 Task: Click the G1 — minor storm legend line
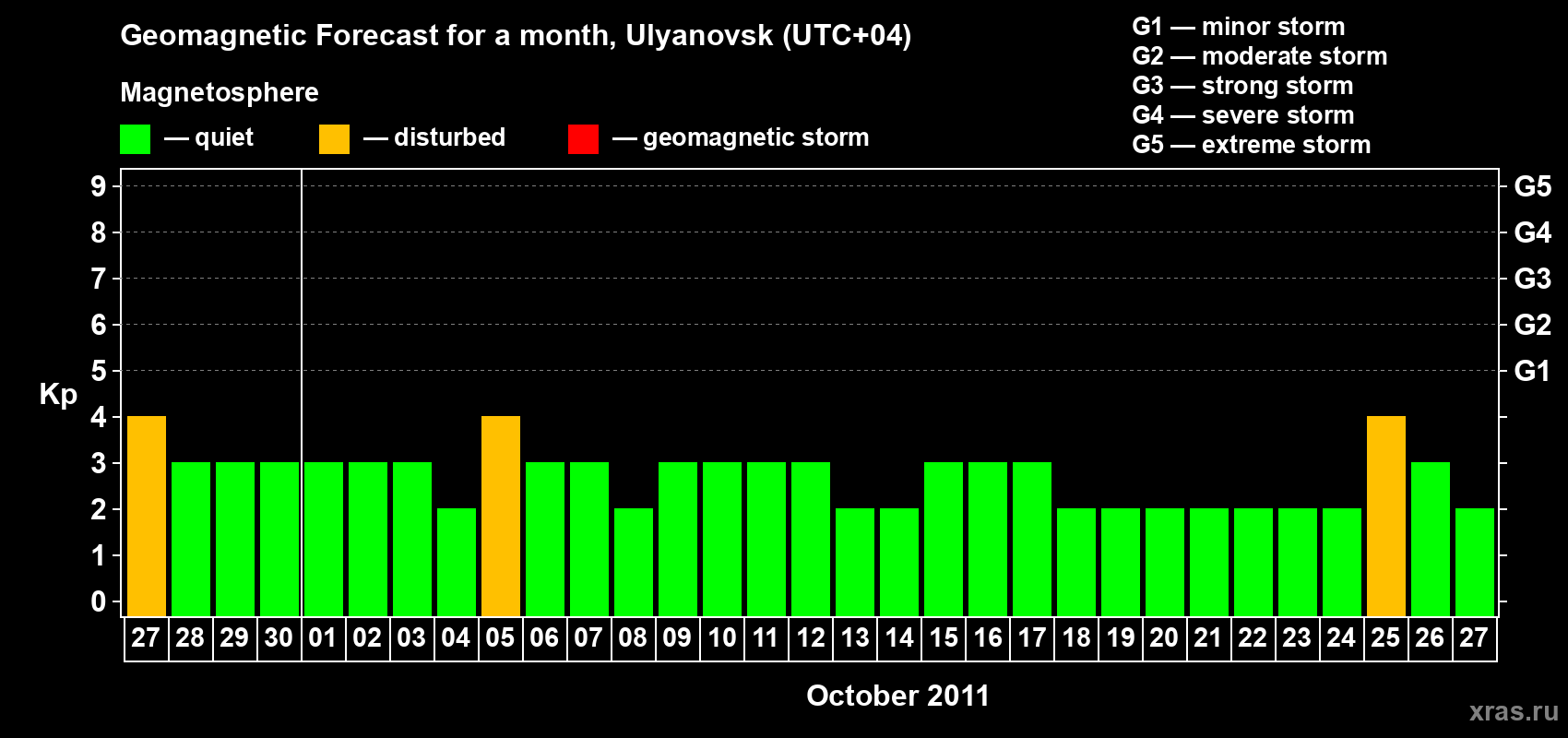[1239, 27]
